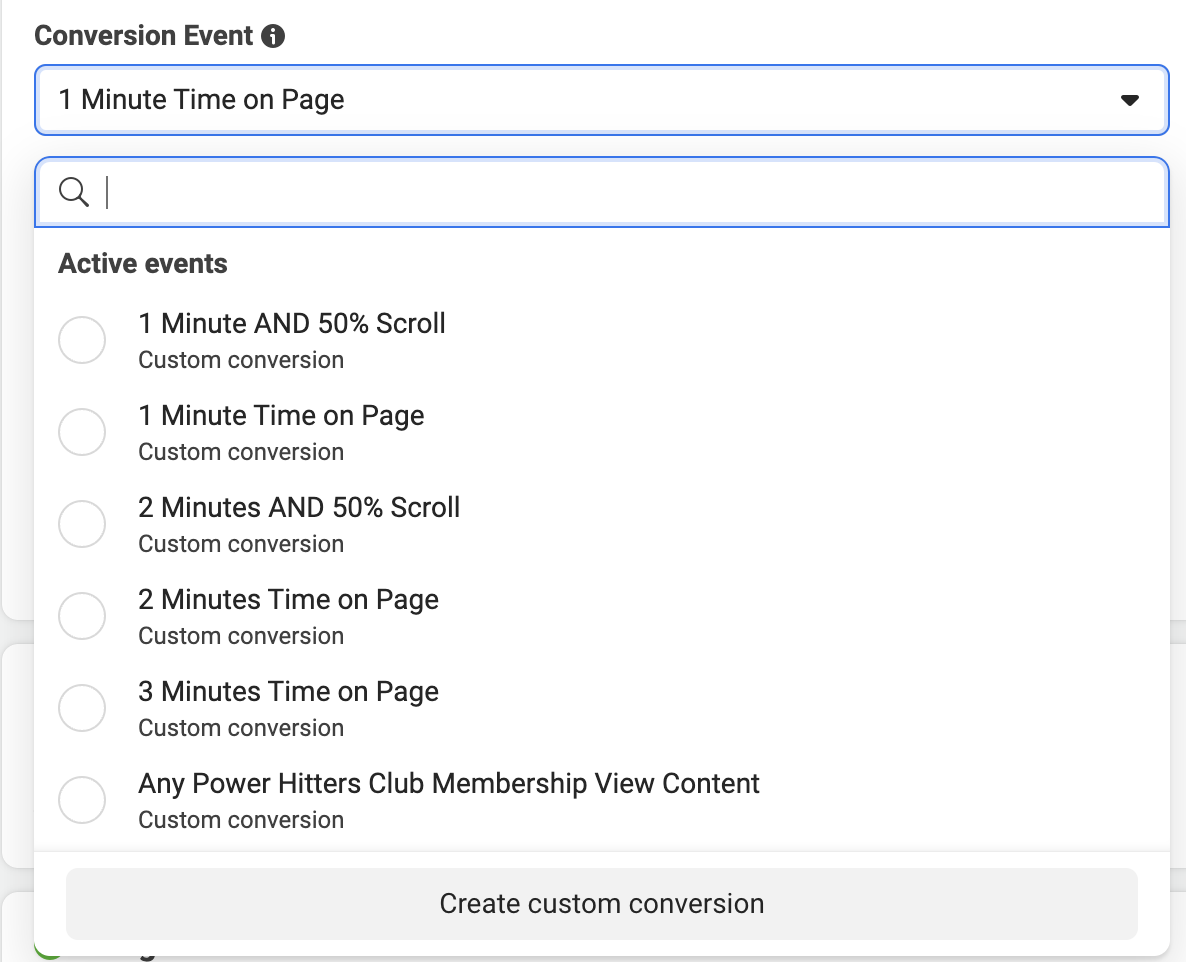Click the selected '1 Minute Time on Page' combo box

click(601, 100)
